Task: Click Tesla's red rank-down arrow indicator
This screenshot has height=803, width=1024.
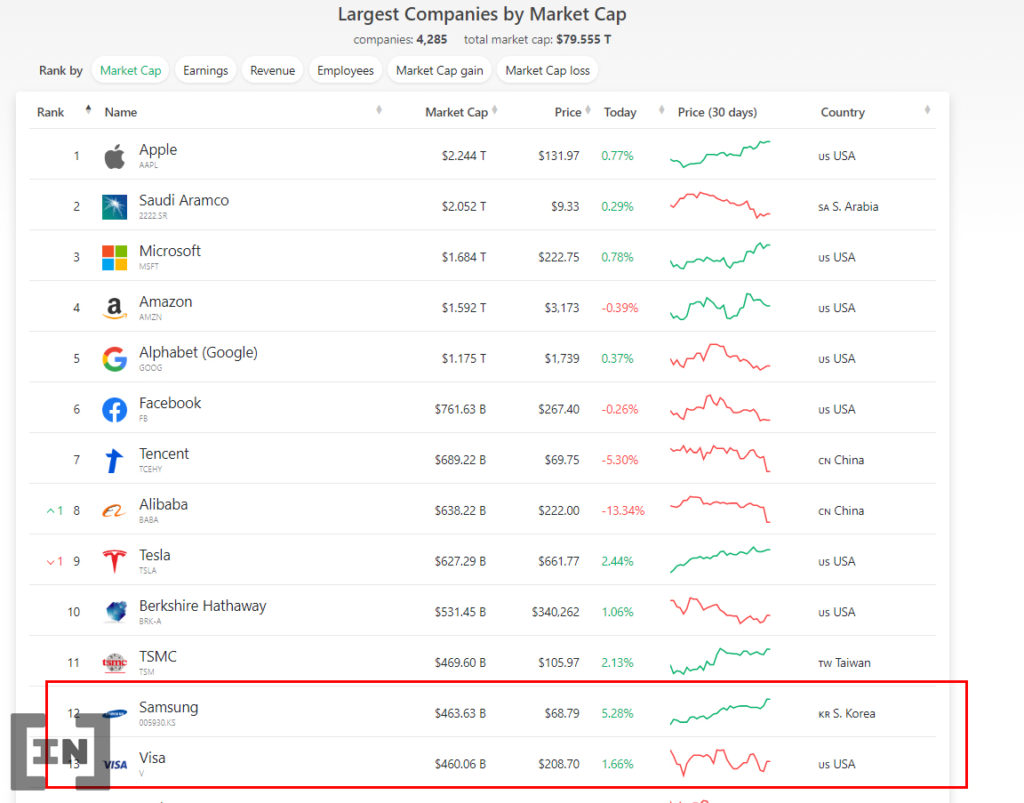Action: (x=54, y=561)
